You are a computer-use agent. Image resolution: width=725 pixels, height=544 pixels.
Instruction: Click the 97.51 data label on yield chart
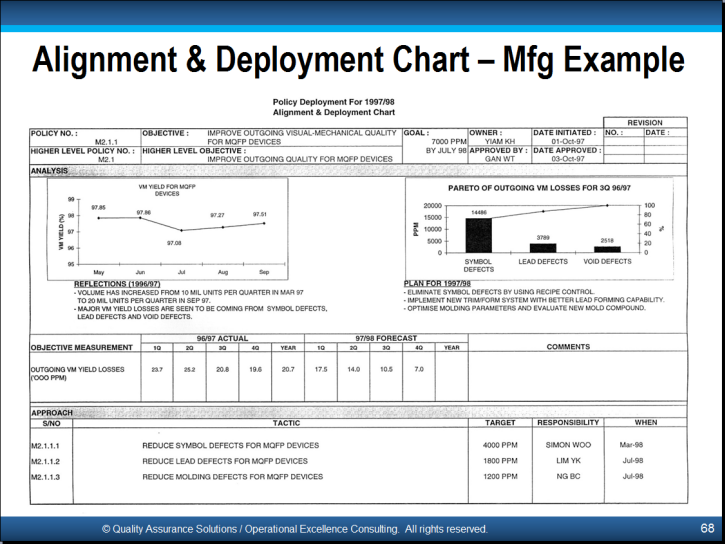pyautogui.click(x=260, y=214)
